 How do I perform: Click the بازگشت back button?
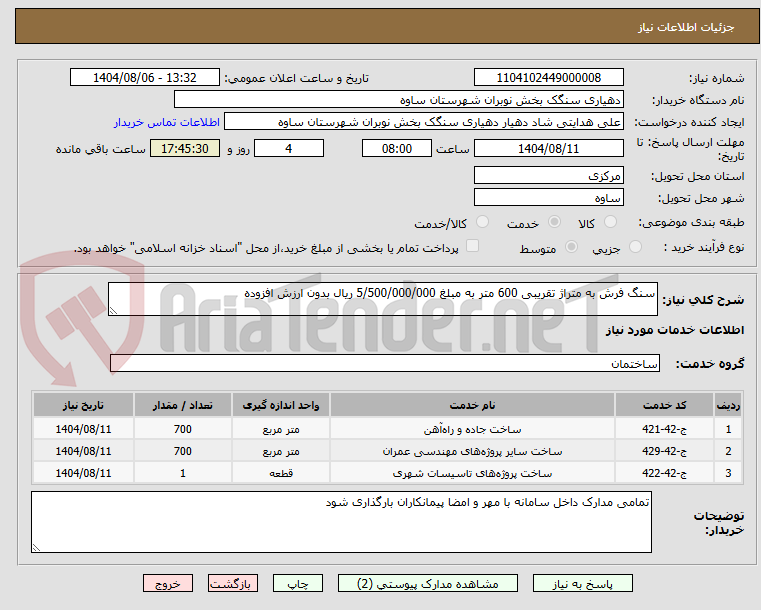pos(232,583)
